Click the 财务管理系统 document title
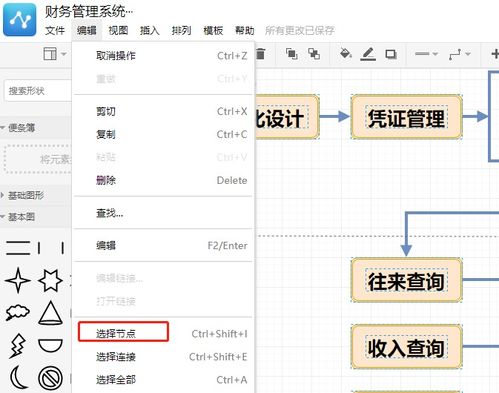 [x=89, y=12]
